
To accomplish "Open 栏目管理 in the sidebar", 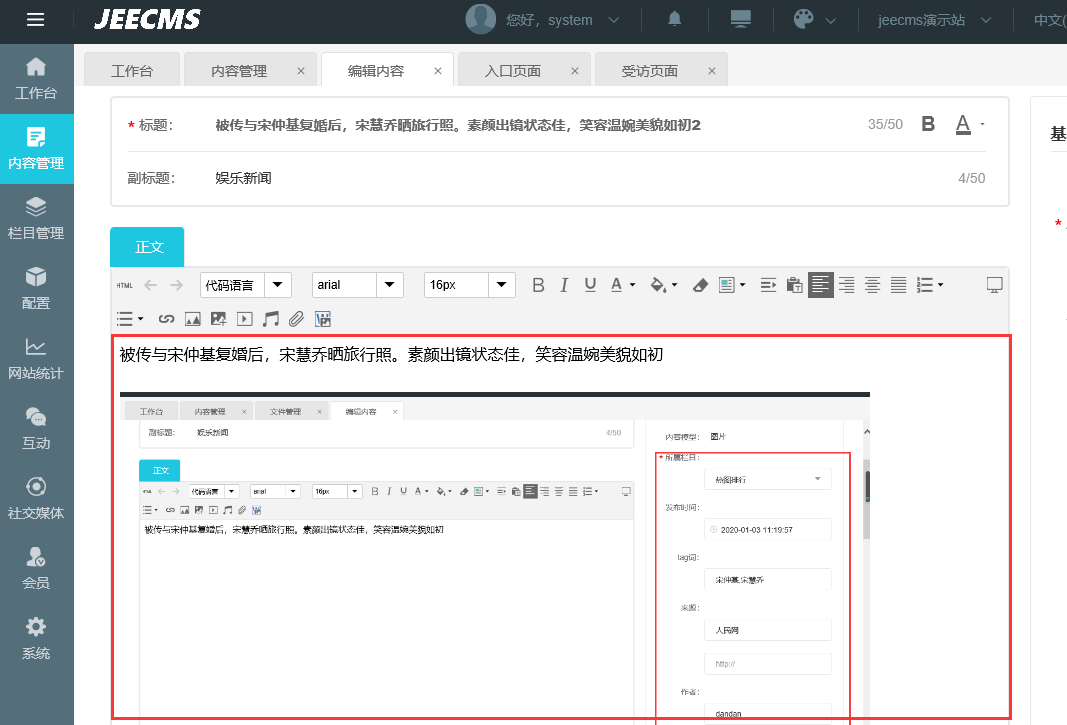I will 36,218.
